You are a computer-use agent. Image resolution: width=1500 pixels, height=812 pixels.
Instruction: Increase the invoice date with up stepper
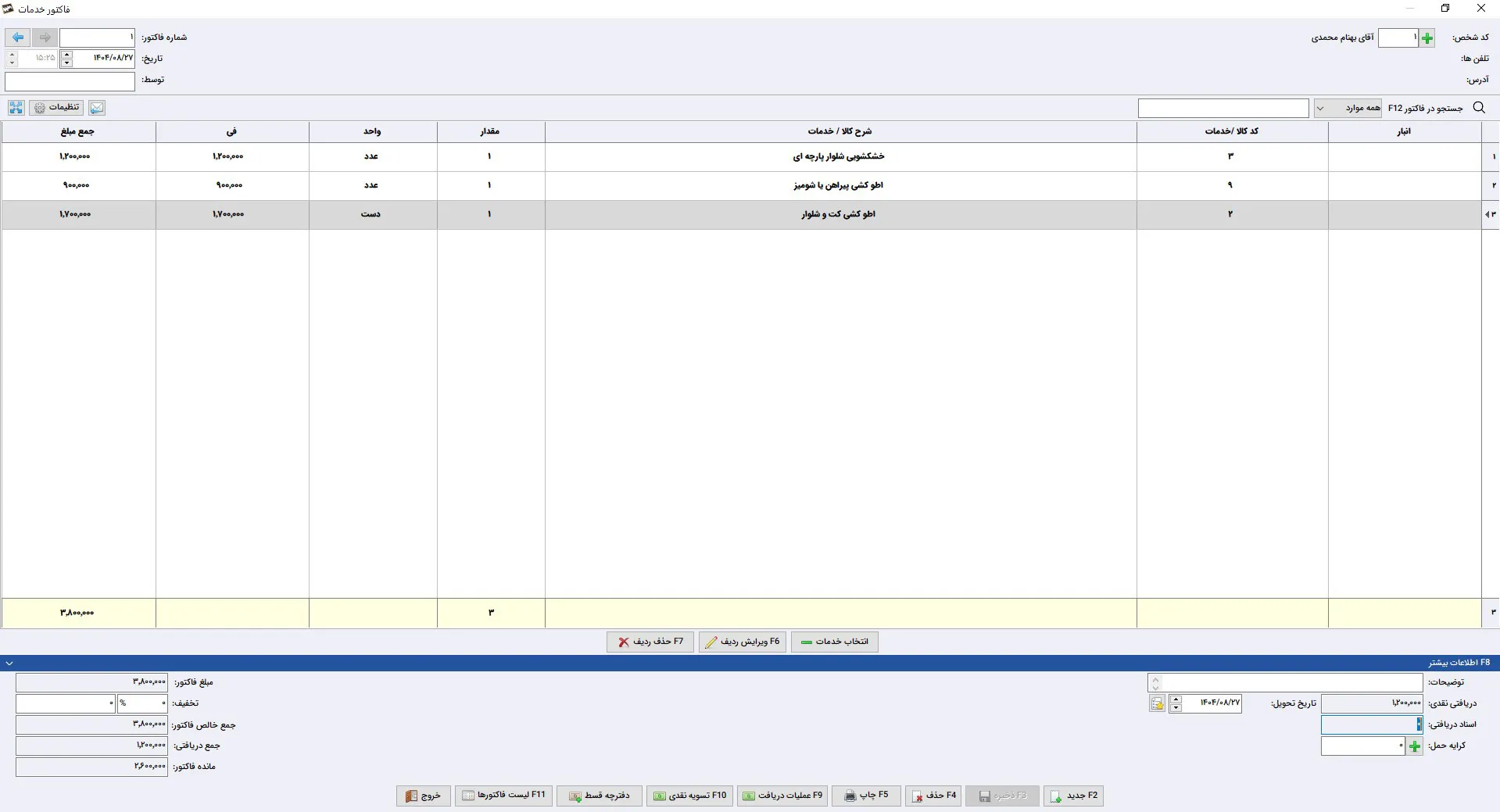(x=66, y=54)
